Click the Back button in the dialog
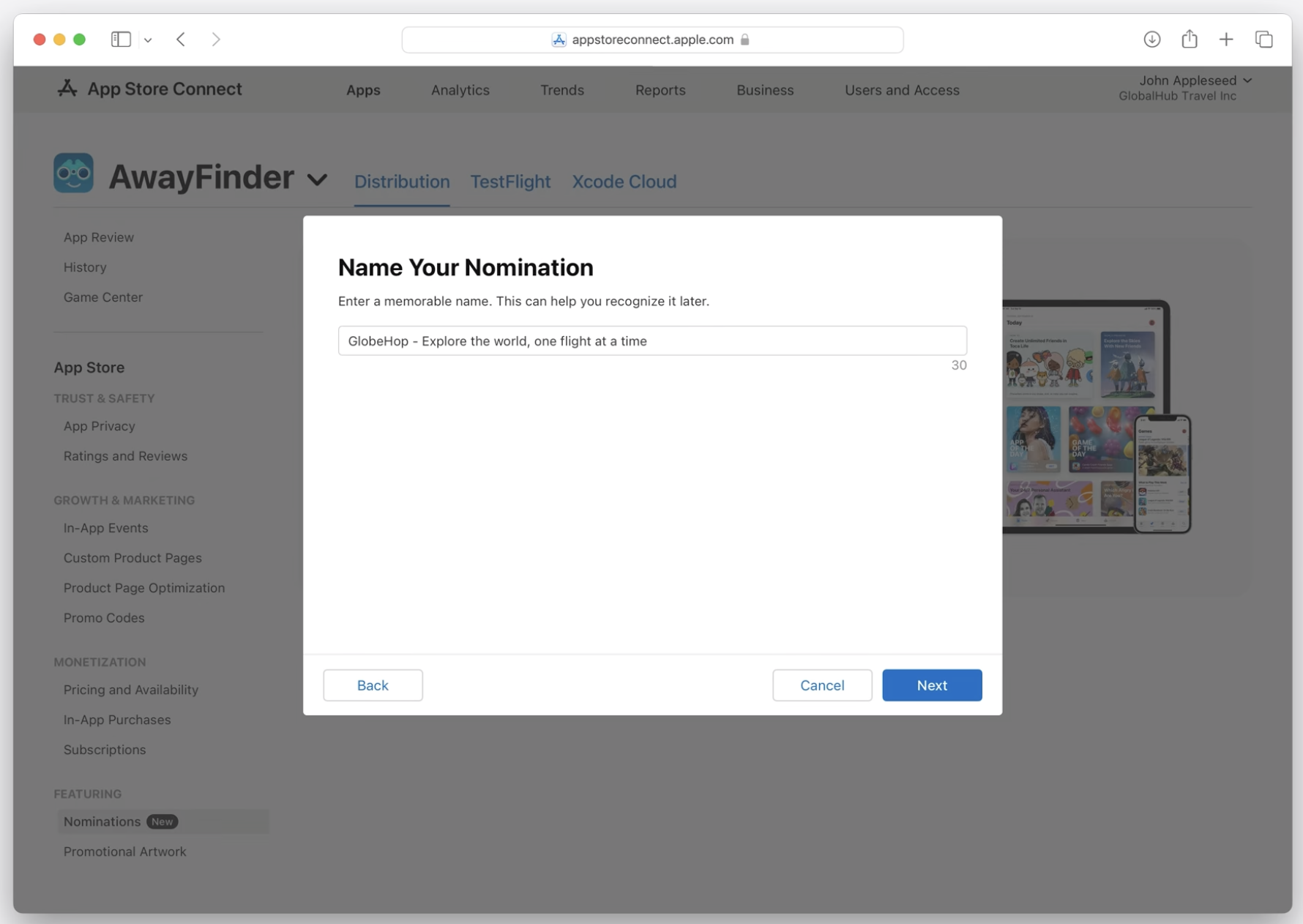The image size is (1303, 924). click(373, 685)
